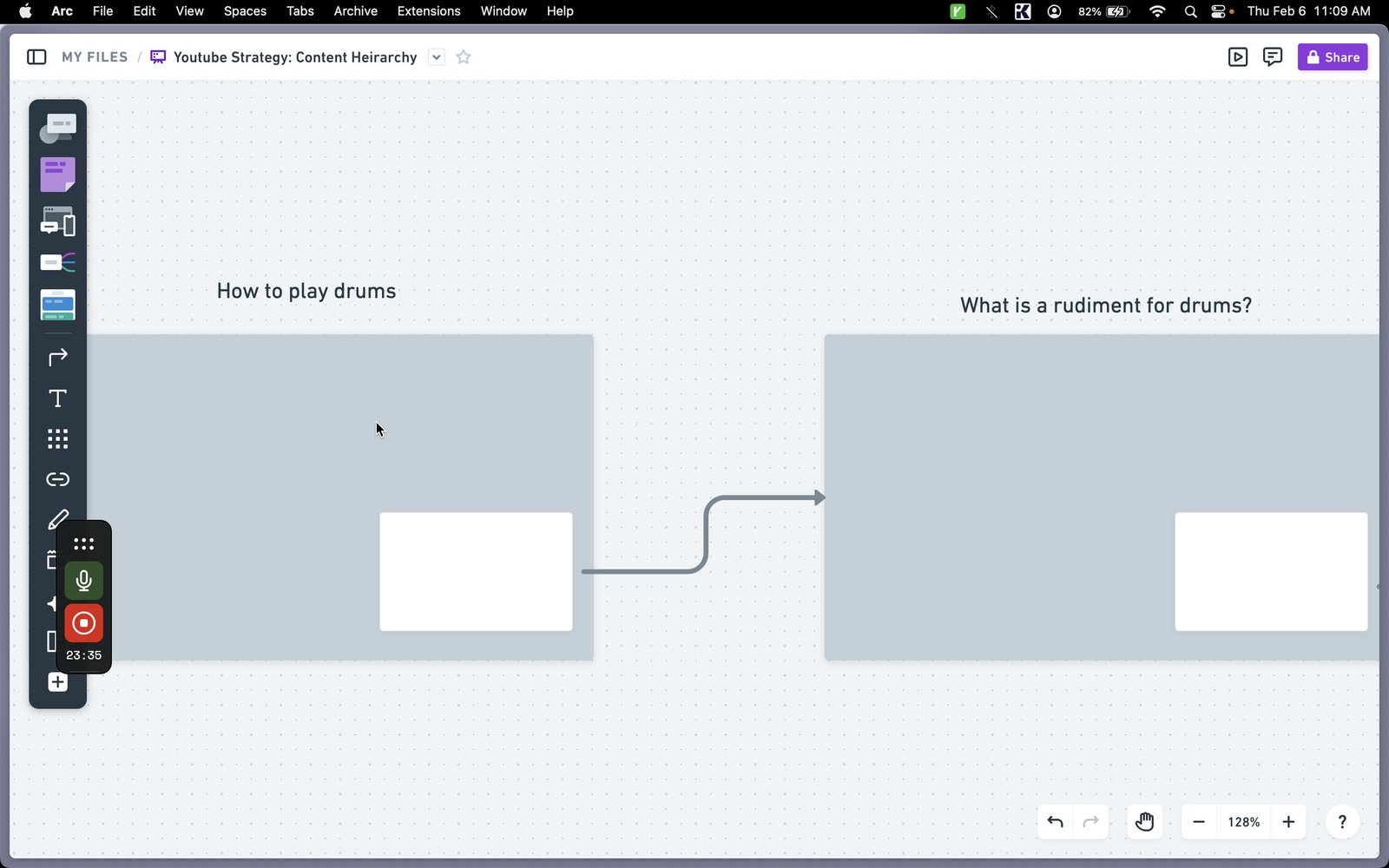Select the freehand pen tool

click(x=57, y=520)
